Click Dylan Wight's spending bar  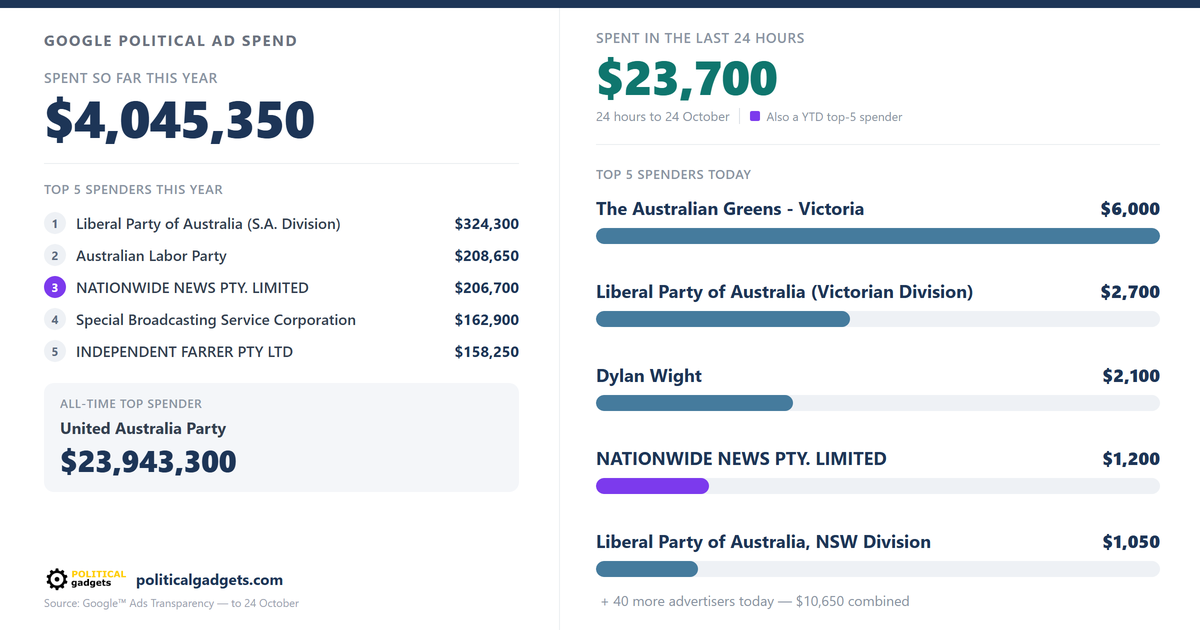point(878,403)
